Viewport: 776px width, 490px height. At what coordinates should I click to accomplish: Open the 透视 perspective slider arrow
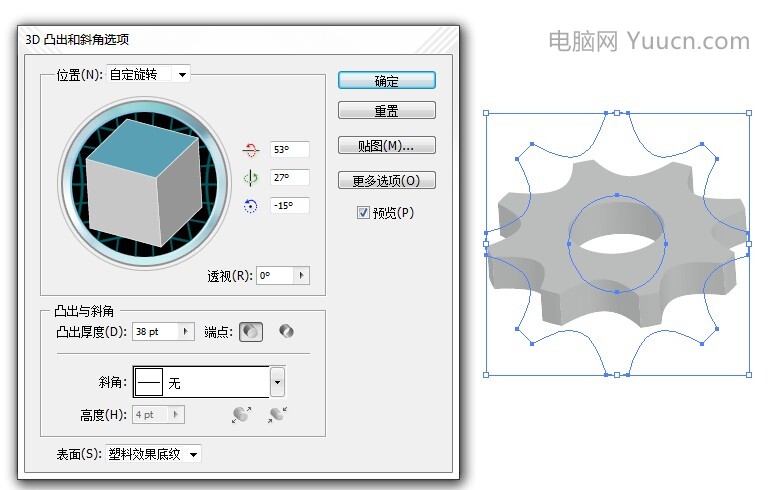(301, 276)
